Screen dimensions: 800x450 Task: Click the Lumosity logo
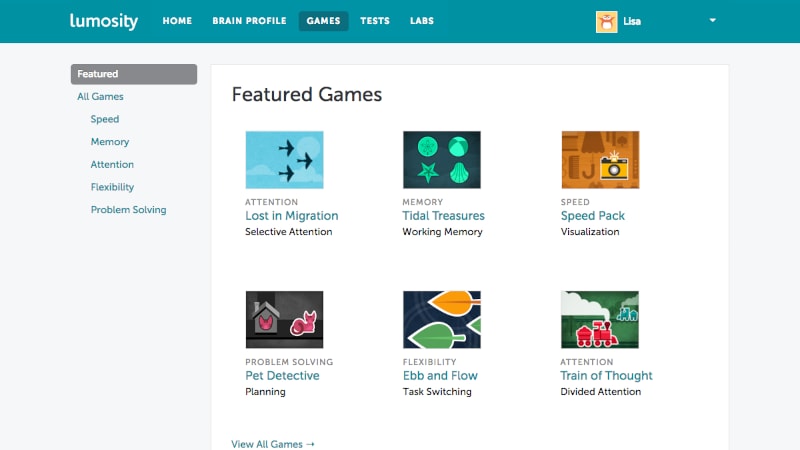(104, 21)
